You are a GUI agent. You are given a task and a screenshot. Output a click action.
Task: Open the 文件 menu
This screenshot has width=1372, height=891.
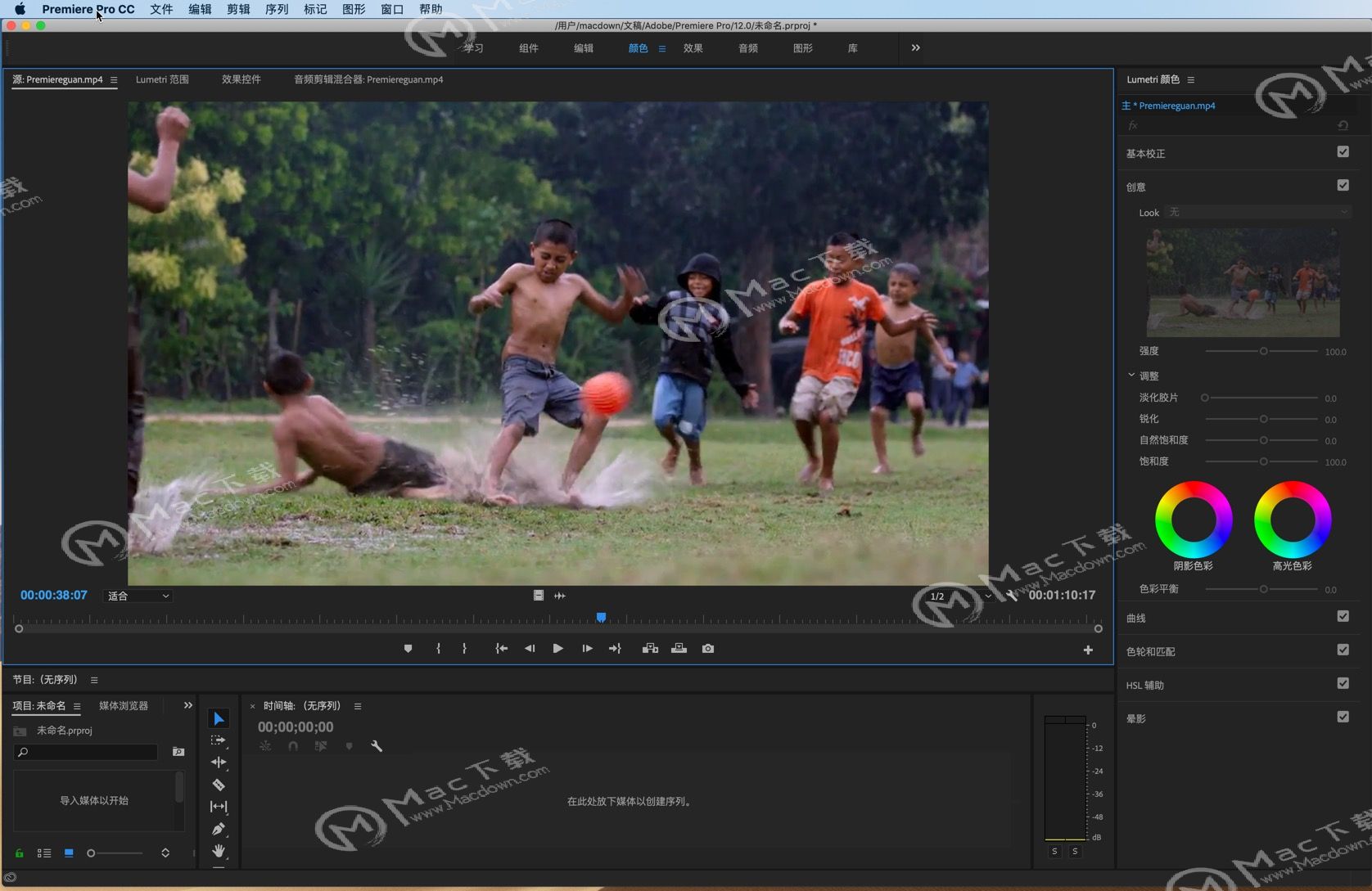[161, 9]
